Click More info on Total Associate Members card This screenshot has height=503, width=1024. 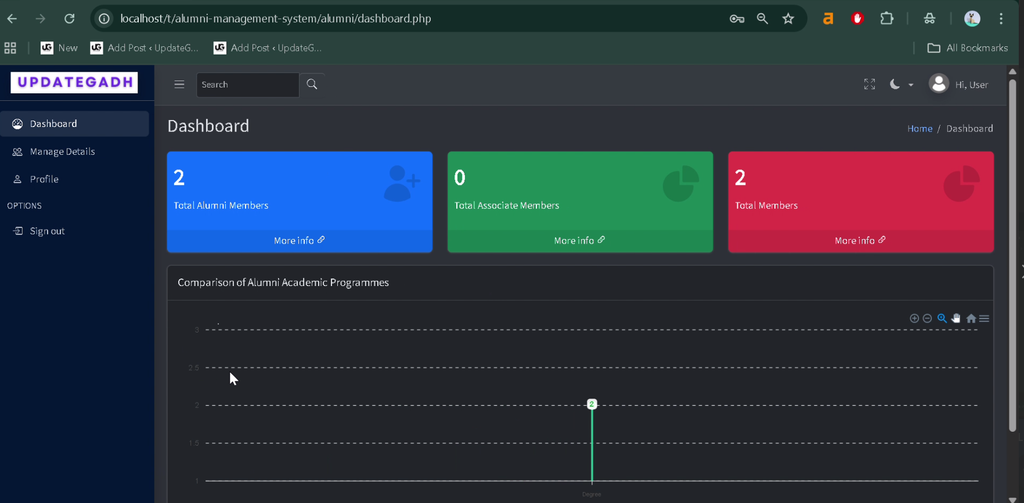[x=579, y=240]
